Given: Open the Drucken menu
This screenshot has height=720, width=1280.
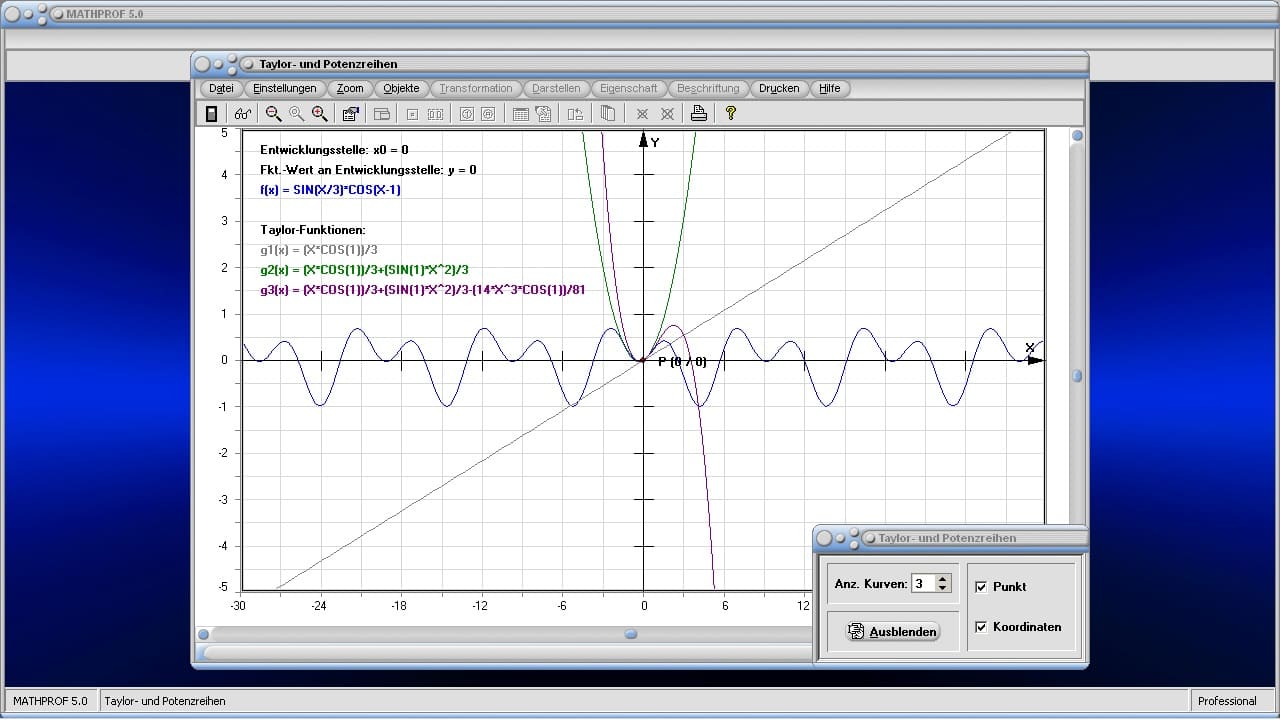Looking at the screenshot, I should (779, 88).
